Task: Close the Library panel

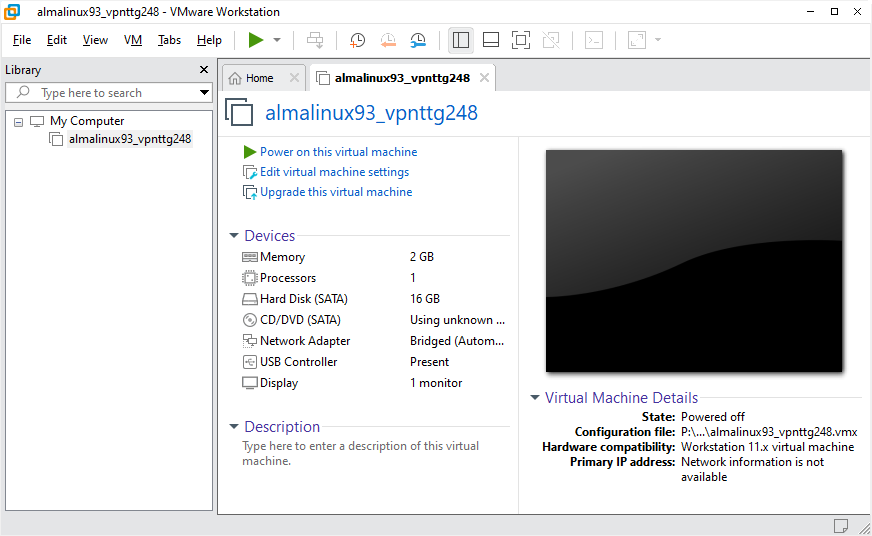Action: [204, 70]
